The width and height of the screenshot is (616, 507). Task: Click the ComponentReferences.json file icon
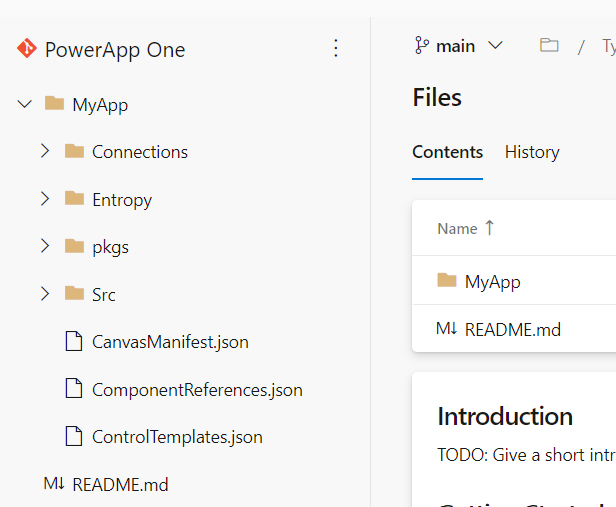[x=74, y=388]
